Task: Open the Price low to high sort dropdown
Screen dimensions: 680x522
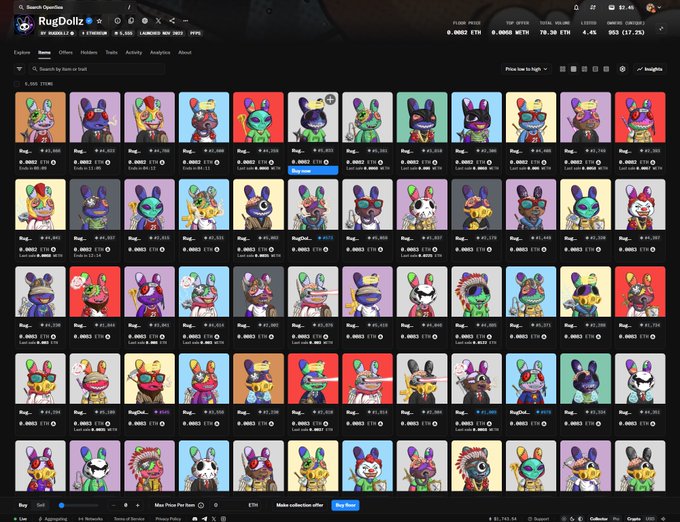Action: [x=526, y=69]
